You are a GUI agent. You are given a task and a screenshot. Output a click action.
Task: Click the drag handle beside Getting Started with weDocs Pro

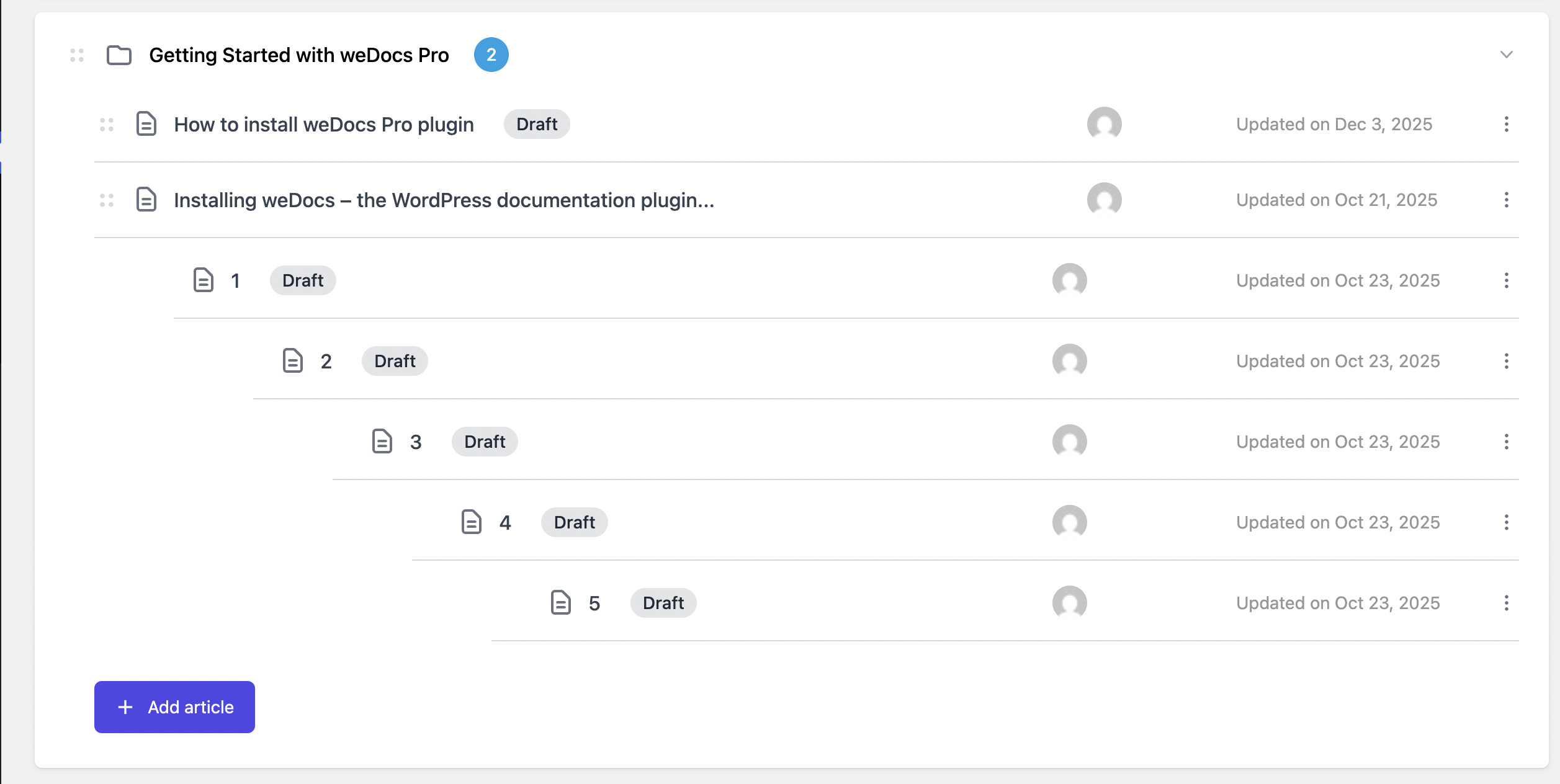(76, 55)
